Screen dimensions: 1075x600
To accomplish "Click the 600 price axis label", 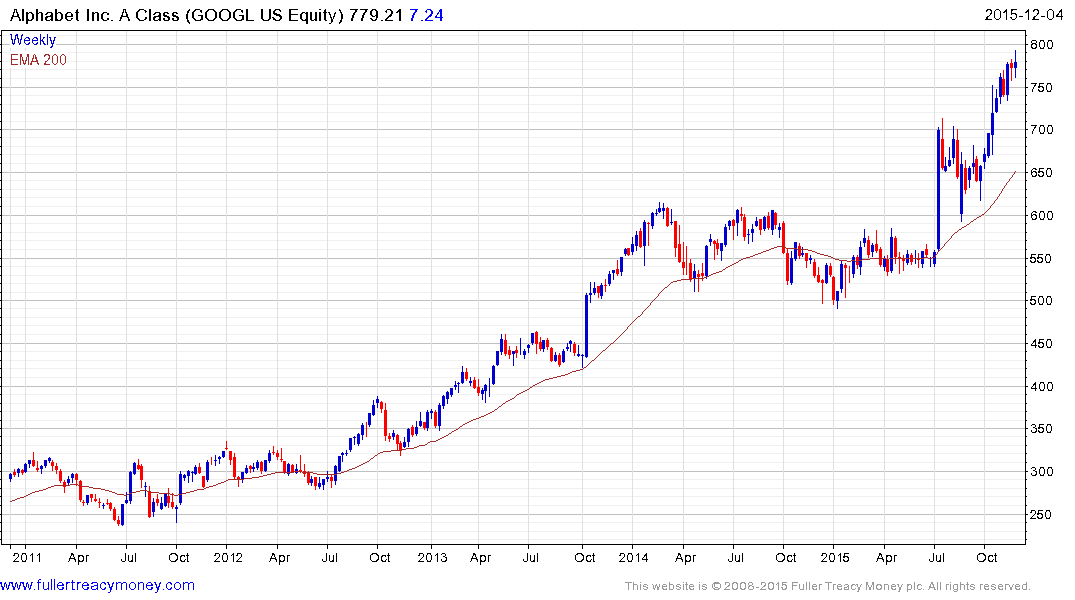I will coord(1041,215).
